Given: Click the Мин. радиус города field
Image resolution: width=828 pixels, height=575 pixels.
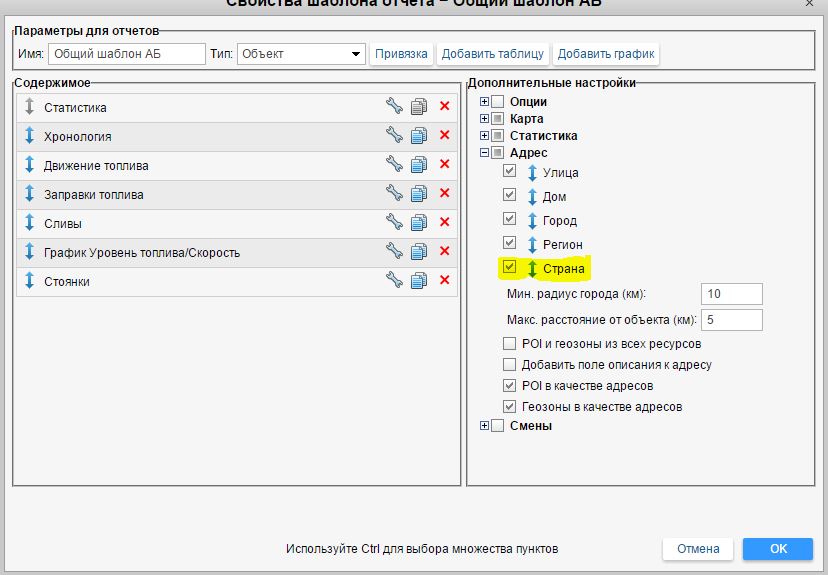Looking at the screenshot, I should tap(732, 294).
